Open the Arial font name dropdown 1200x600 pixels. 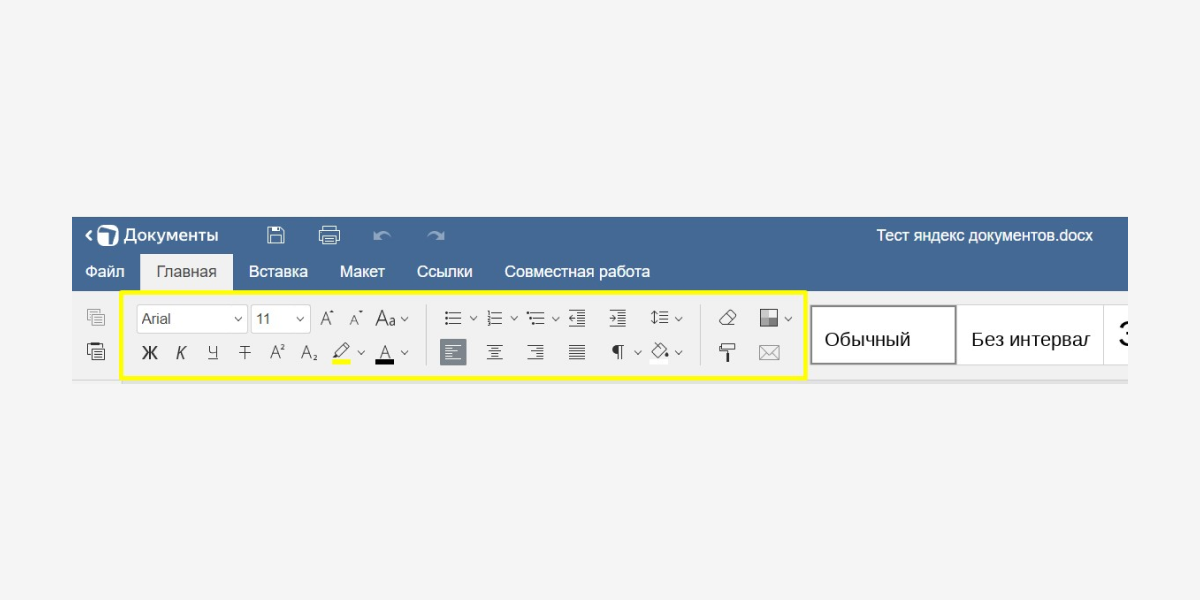coord(191,319)
